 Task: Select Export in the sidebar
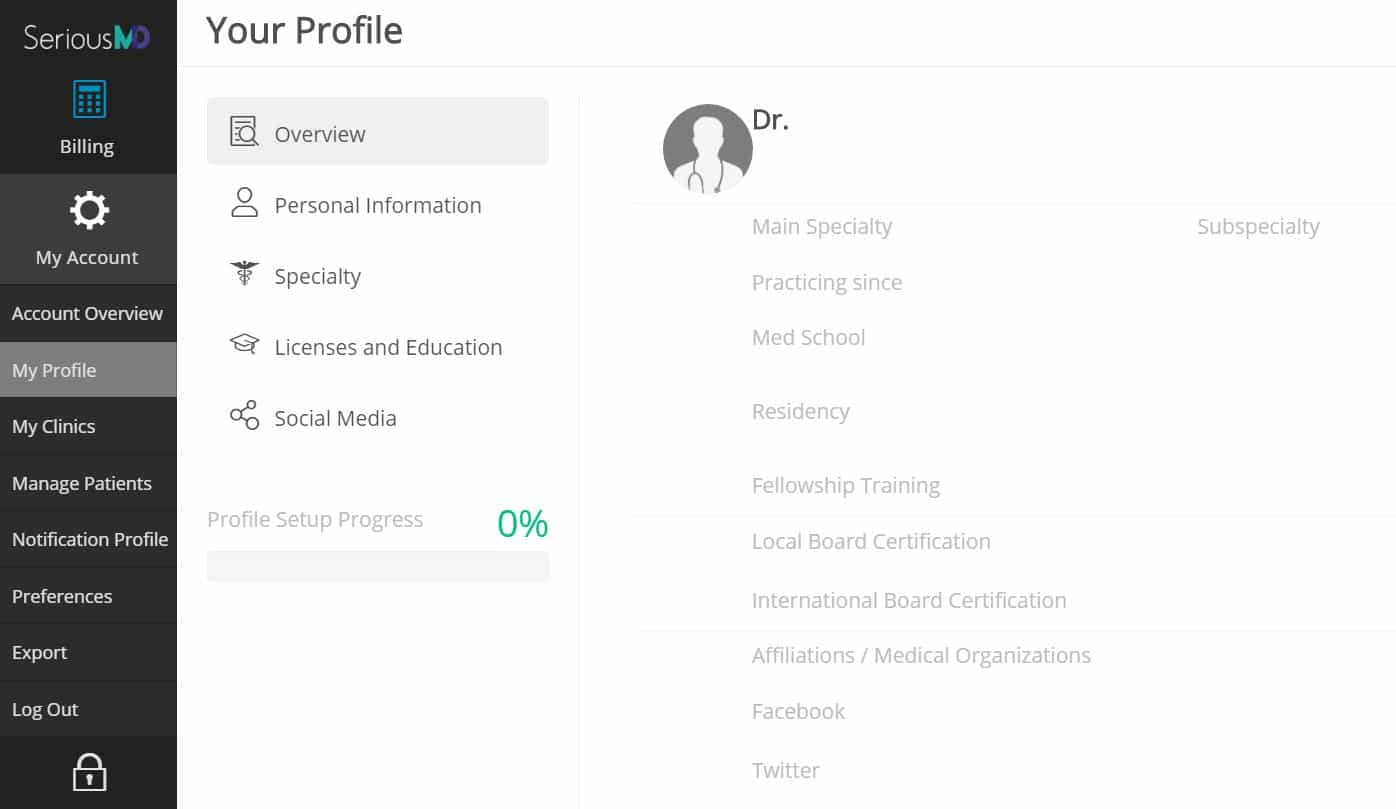(x=88, y=652)
